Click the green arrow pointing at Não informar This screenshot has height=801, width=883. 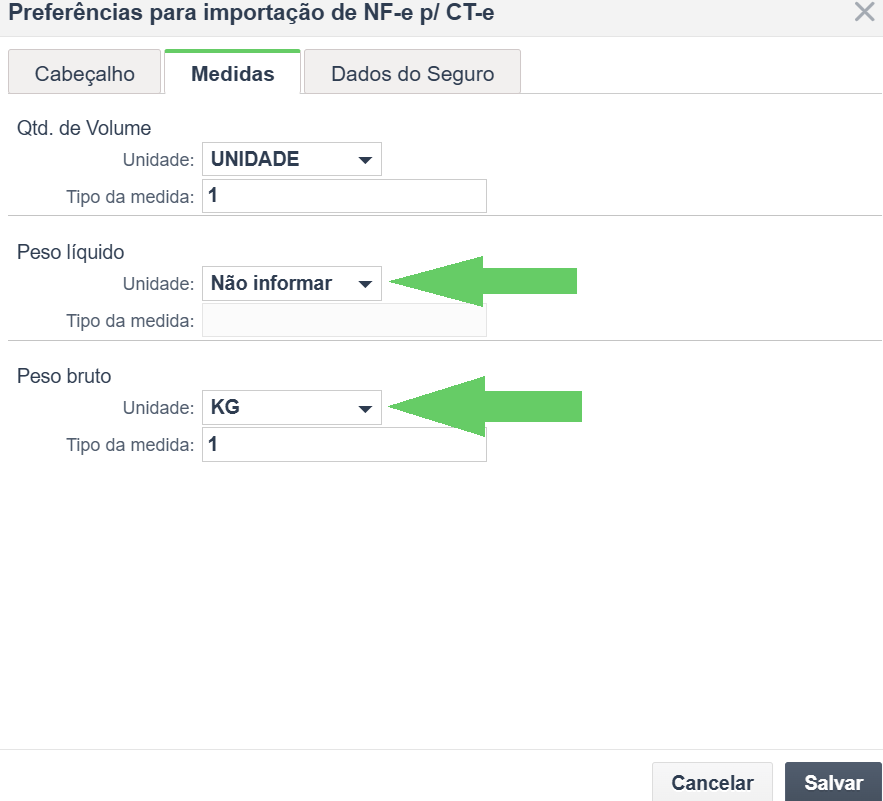click(x=483, y=281)
